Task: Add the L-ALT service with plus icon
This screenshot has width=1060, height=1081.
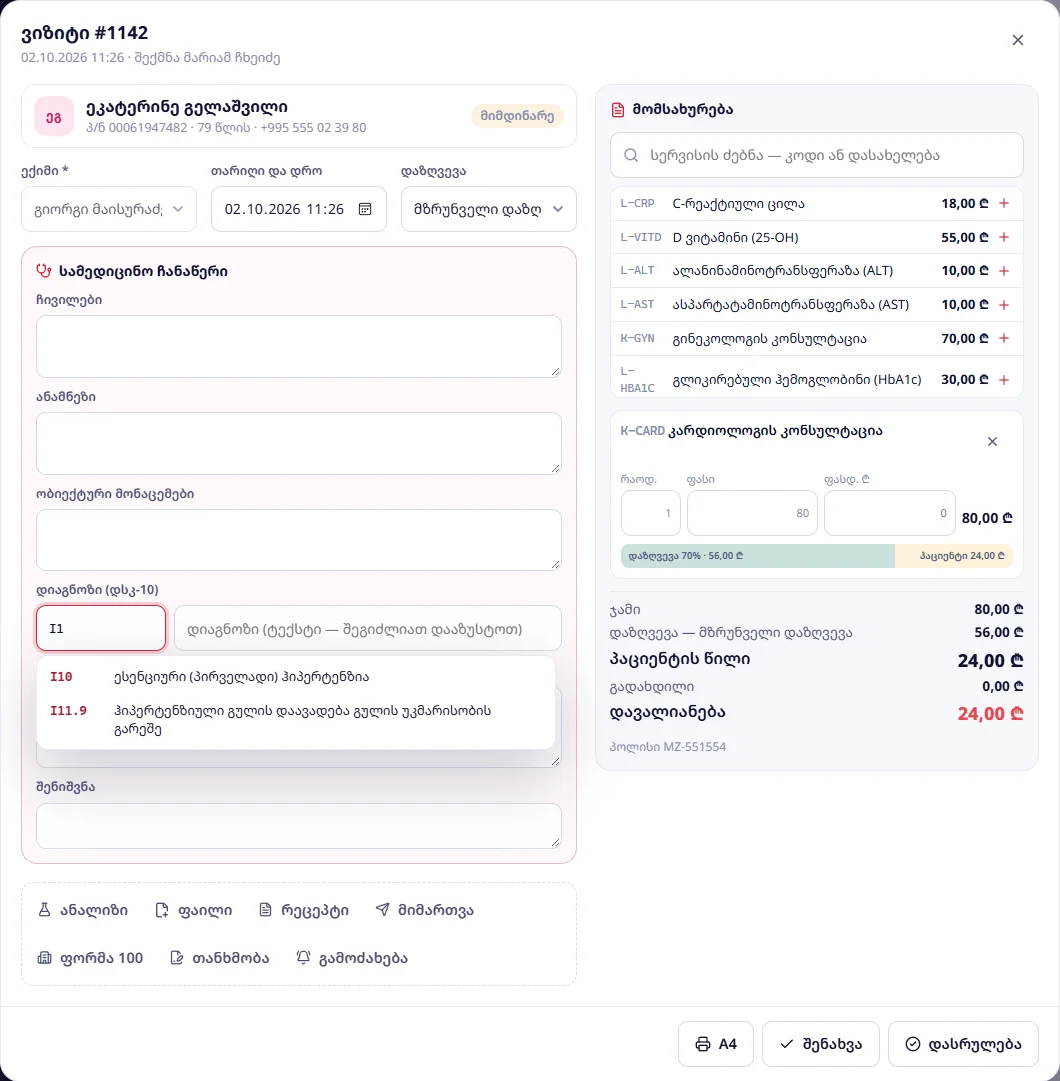Action: click(1003, 271)
